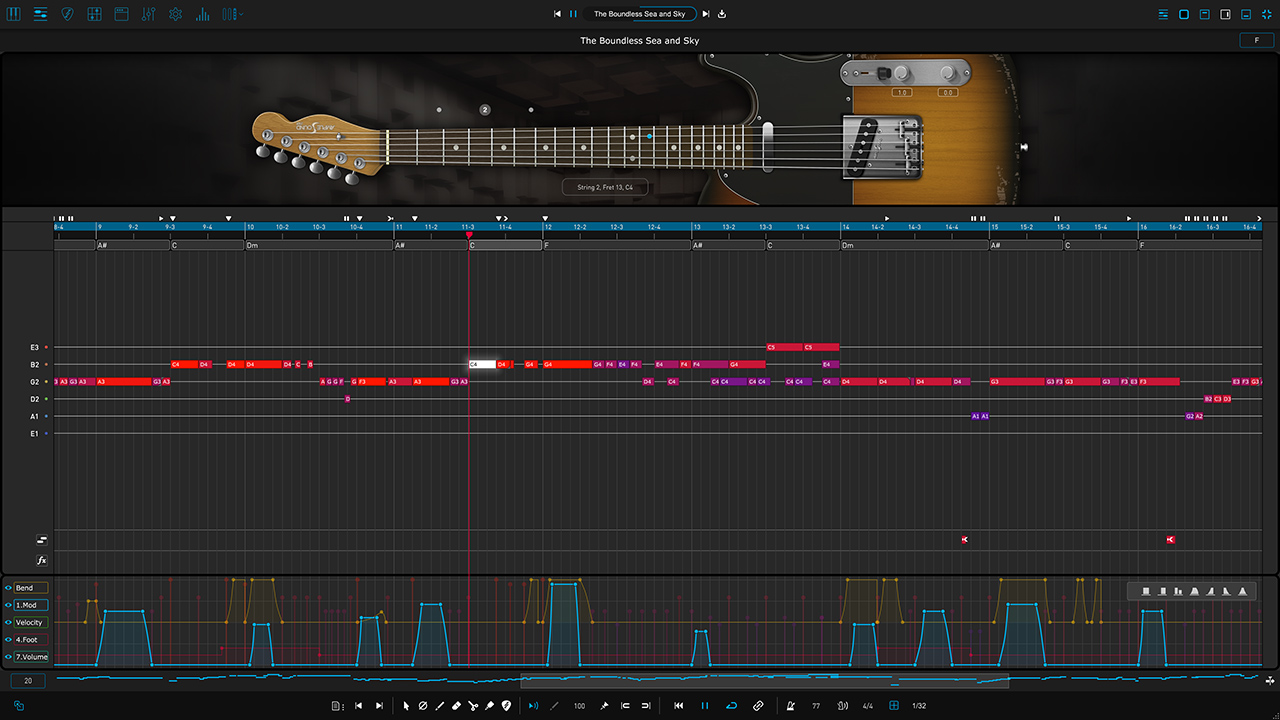1280x720 pixels.
Task: Toggle visibility eye of the 1.Mod lane
Action: (7, 605)
